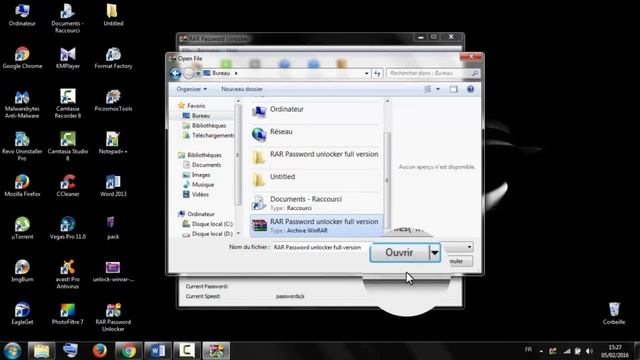Open the Corbeille recycle bin

[x=614, y=313]
